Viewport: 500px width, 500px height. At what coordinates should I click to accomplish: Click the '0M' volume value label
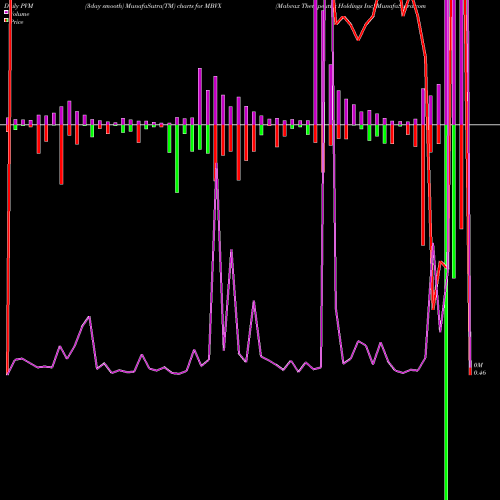tap(478, 365)
